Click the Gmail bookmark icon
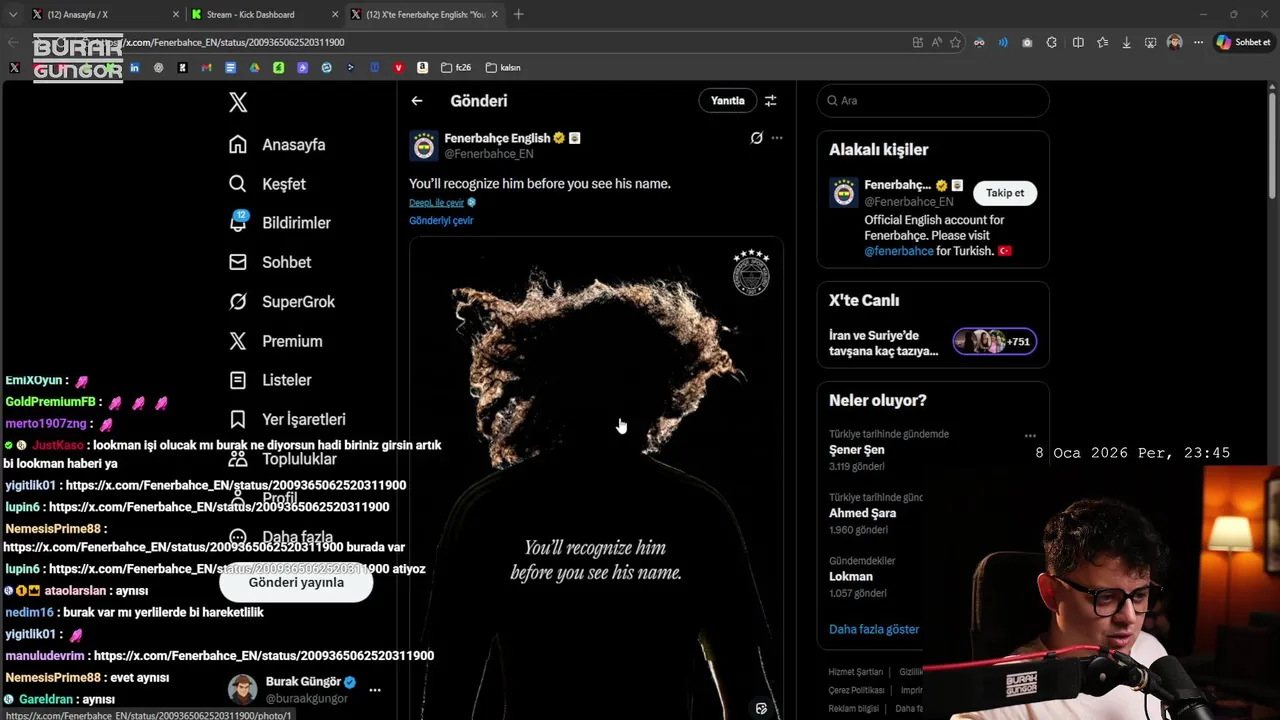Screen dimensions: 1280x720 point(206,68)
